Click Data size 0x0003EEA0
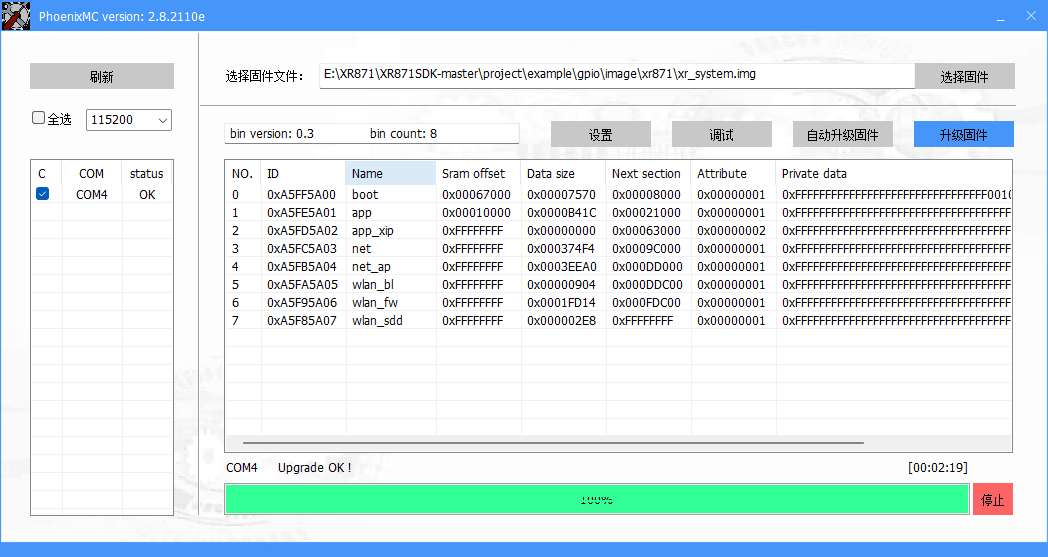Image resolution: width=1048 pixels, height=557 pixels. pyautogui.click(x=561, y=267)
